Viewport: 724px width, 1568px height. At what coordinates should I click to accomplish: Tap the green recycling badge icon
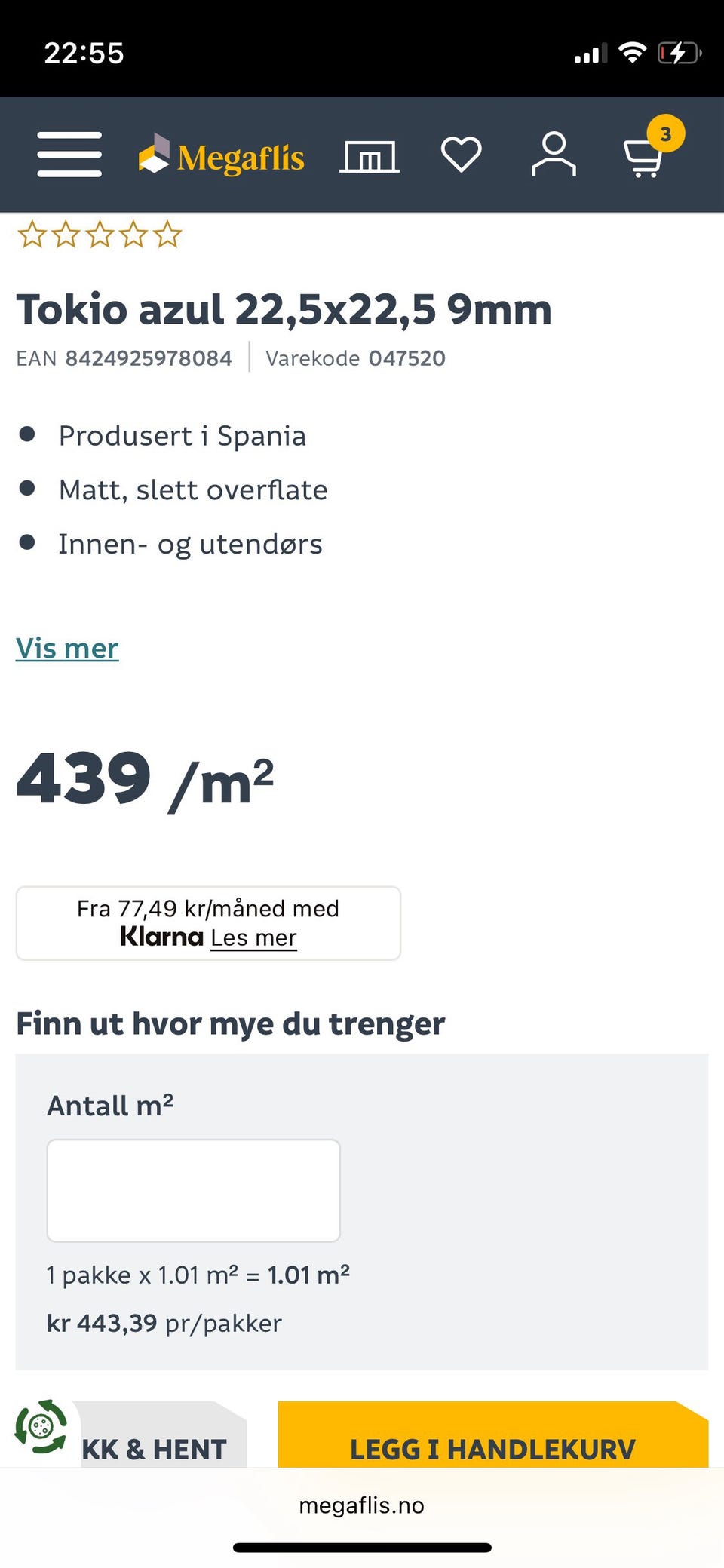(41, 1426)
